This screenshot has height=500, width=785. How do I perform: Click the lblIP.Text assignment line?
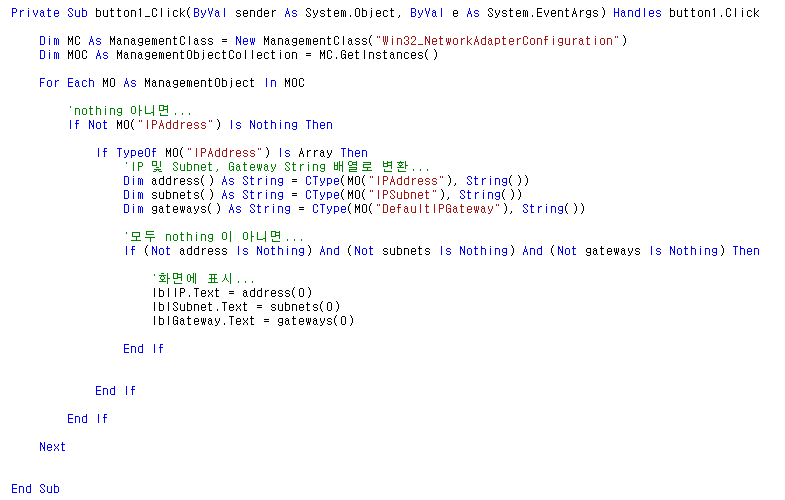232,293
